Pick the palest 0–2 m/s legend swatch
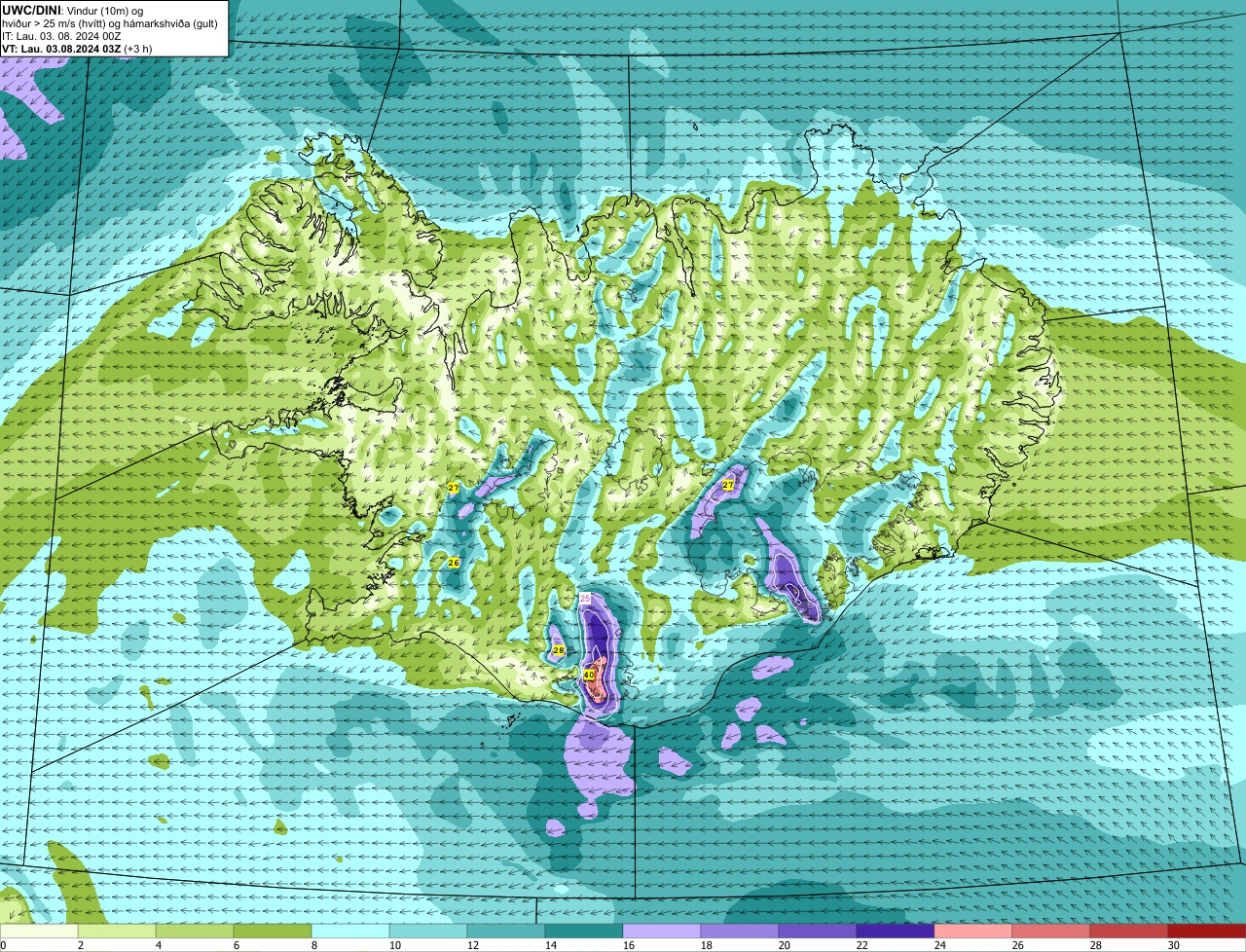This screenshot has height=952, width=1246. coord(39,931)
